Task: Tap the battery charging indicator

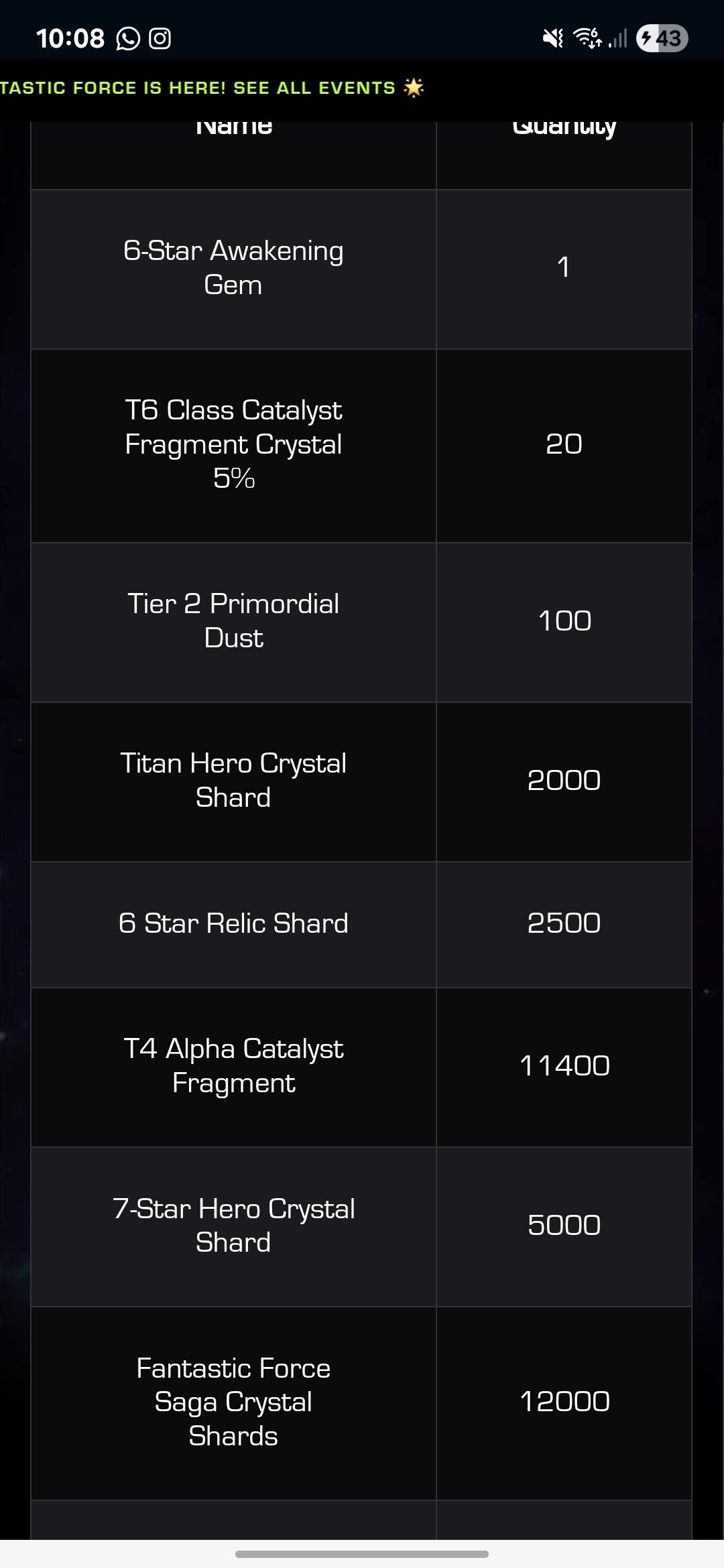Action: point(662,38)
